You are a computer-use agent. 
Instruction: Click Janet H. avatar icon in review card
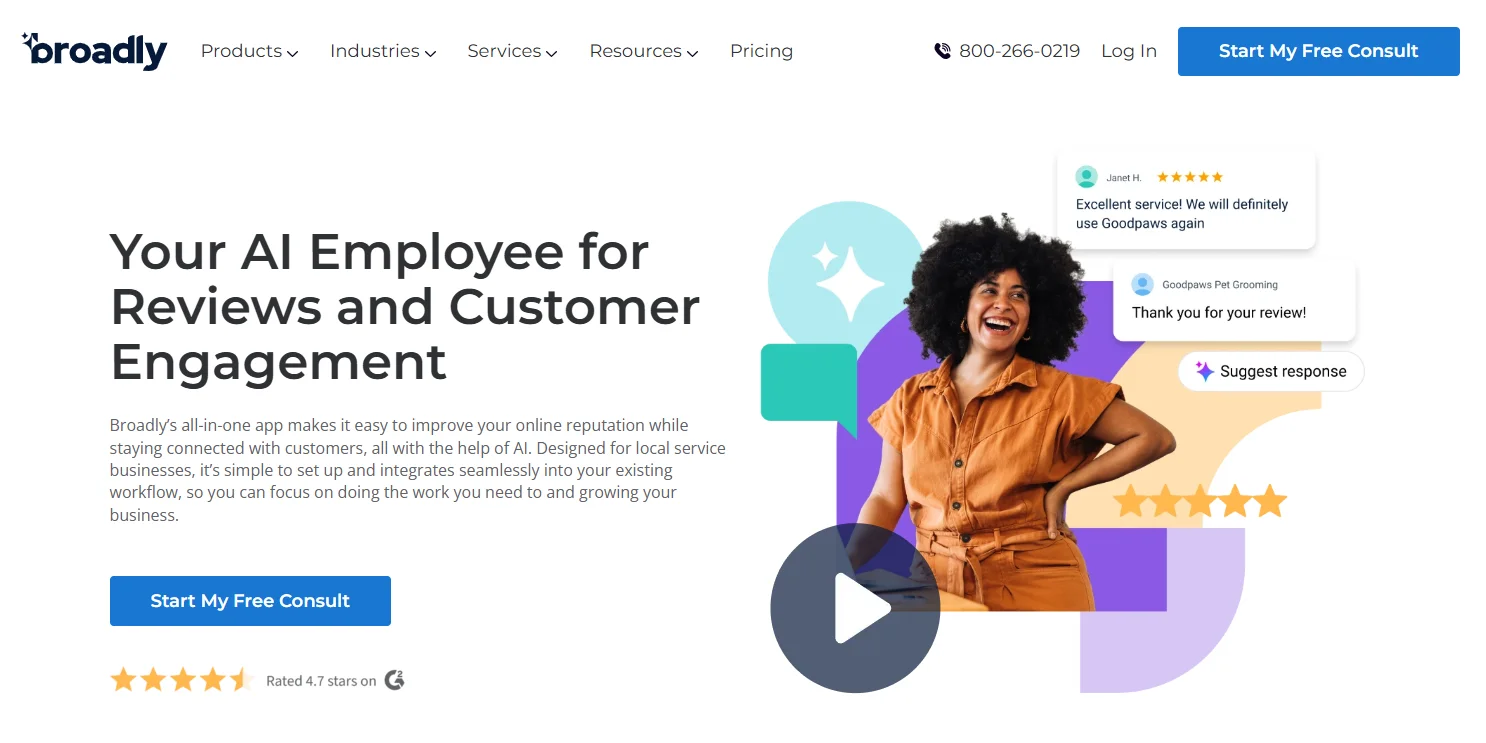point(1086,177)
